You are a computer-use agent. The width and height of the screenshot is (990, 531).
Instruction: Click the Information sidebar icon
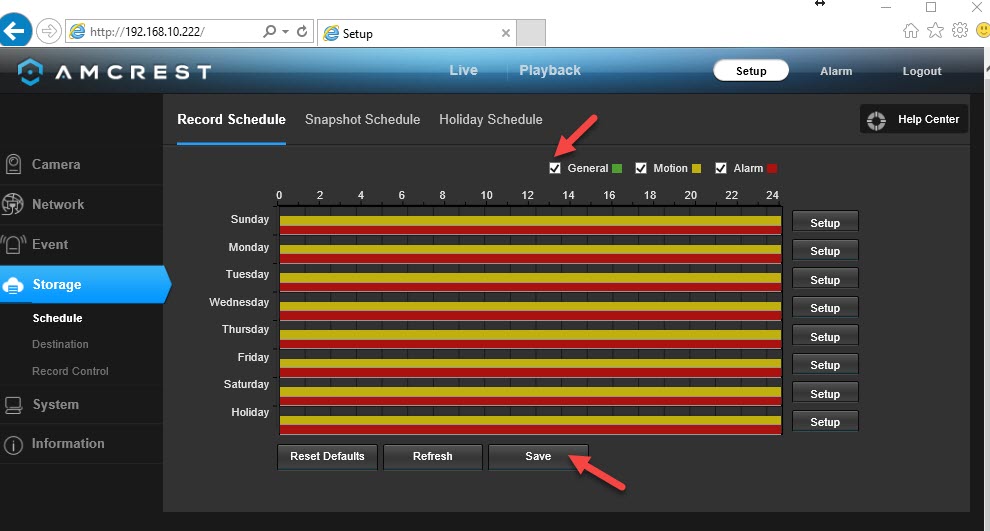click(13, 444)
